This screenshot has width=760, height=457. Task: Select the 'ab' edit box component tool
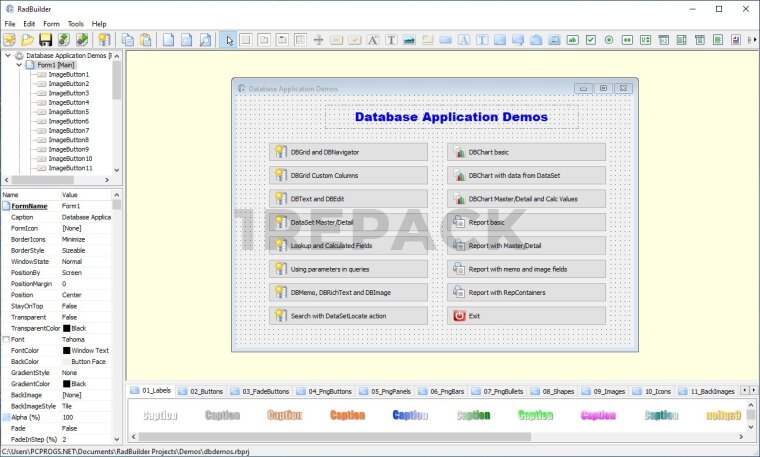coord(572,40)
